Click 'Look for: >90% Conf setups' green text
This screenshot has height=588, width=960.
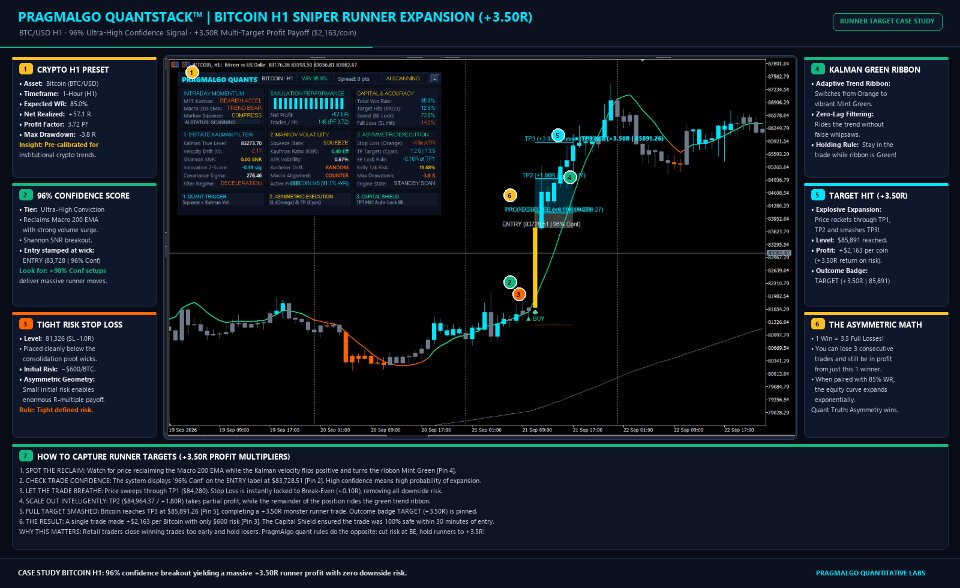[62, 271]
